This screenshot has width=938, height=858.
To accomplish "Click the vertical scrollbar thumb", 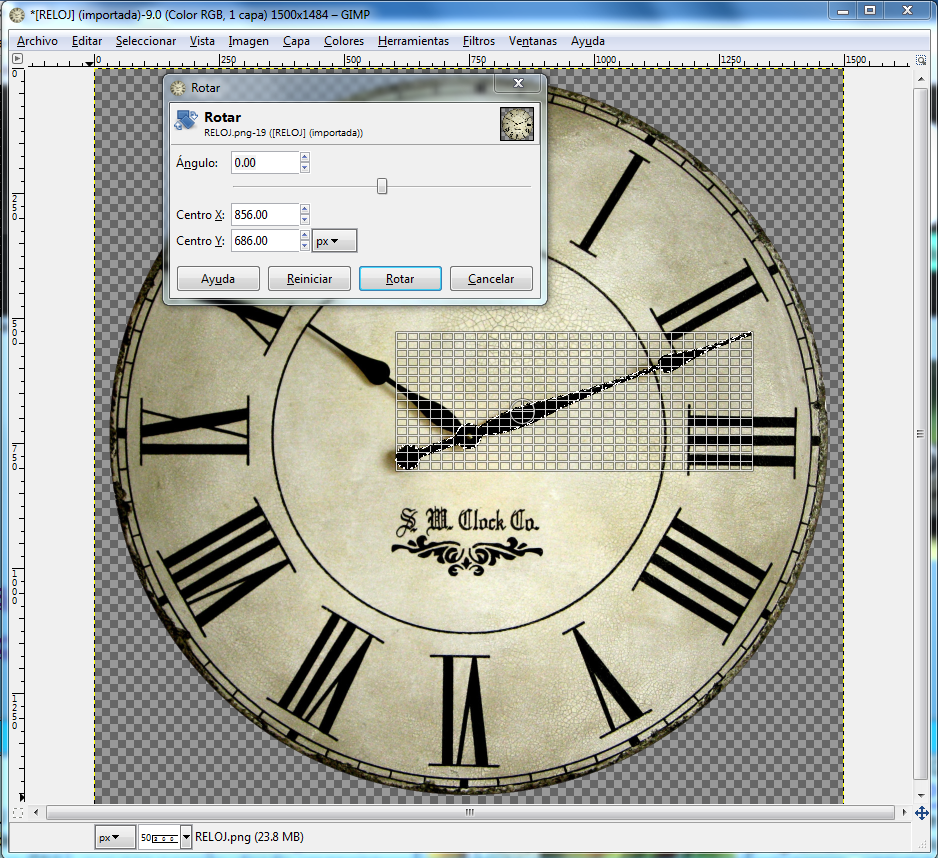I will 920,434.
